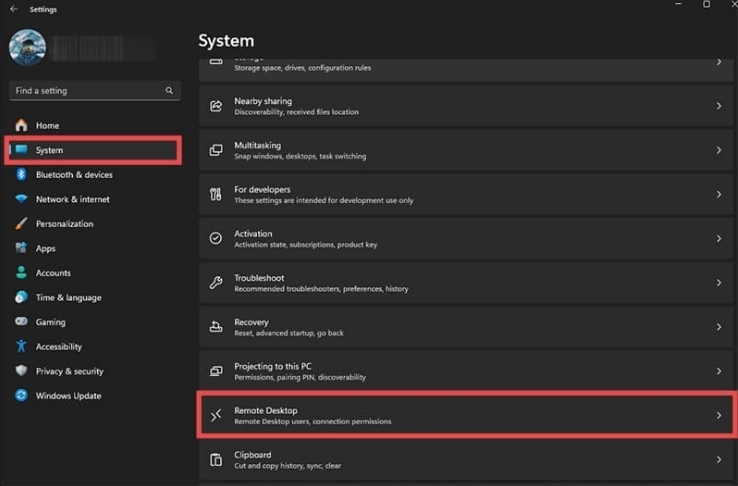This screenshot has height=486, width=738.
Task: Expand Multitasking chevron arrow
Action: coord(719,150)
